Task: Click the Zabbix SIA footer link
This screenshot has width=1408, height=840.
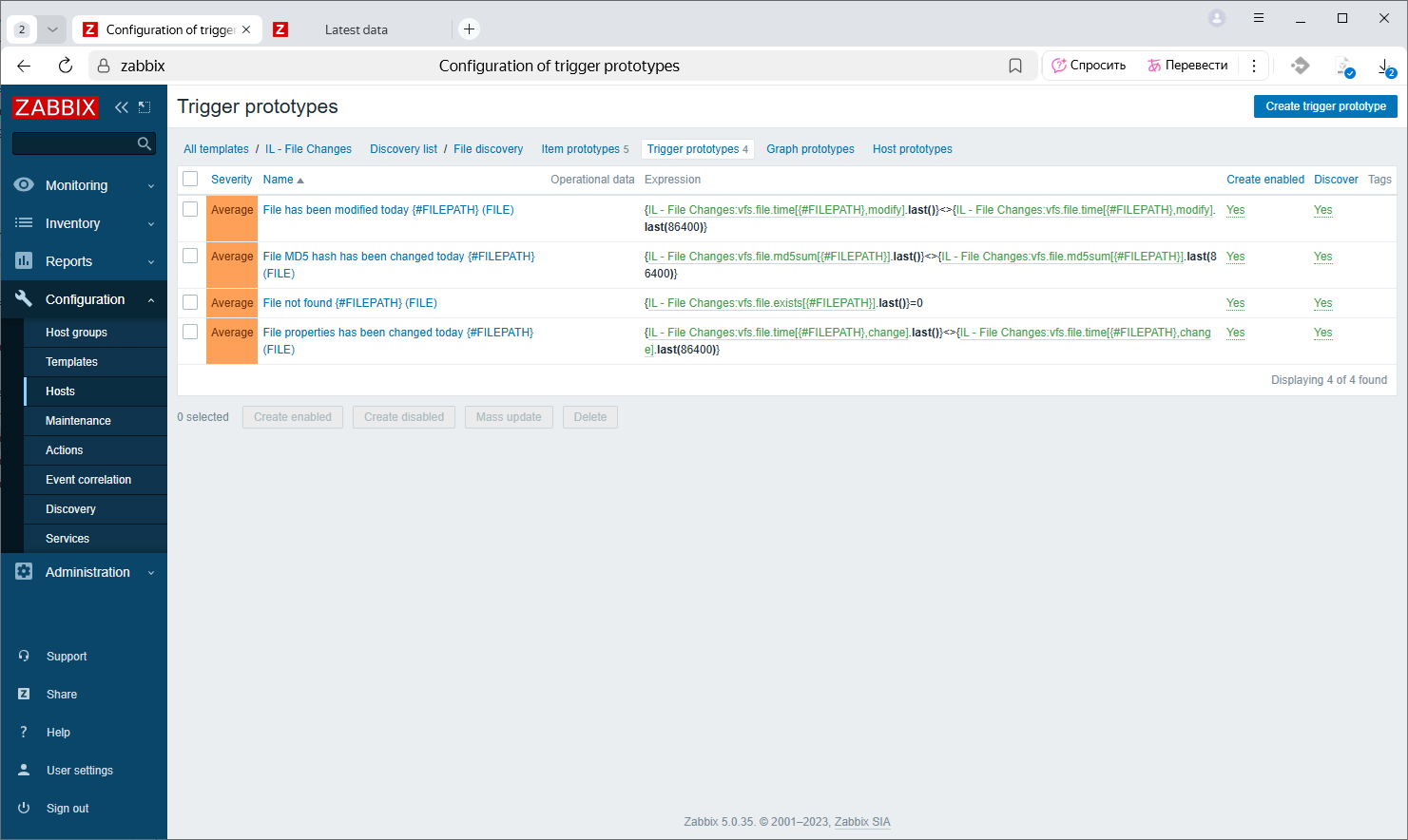Action: [862, 822]
